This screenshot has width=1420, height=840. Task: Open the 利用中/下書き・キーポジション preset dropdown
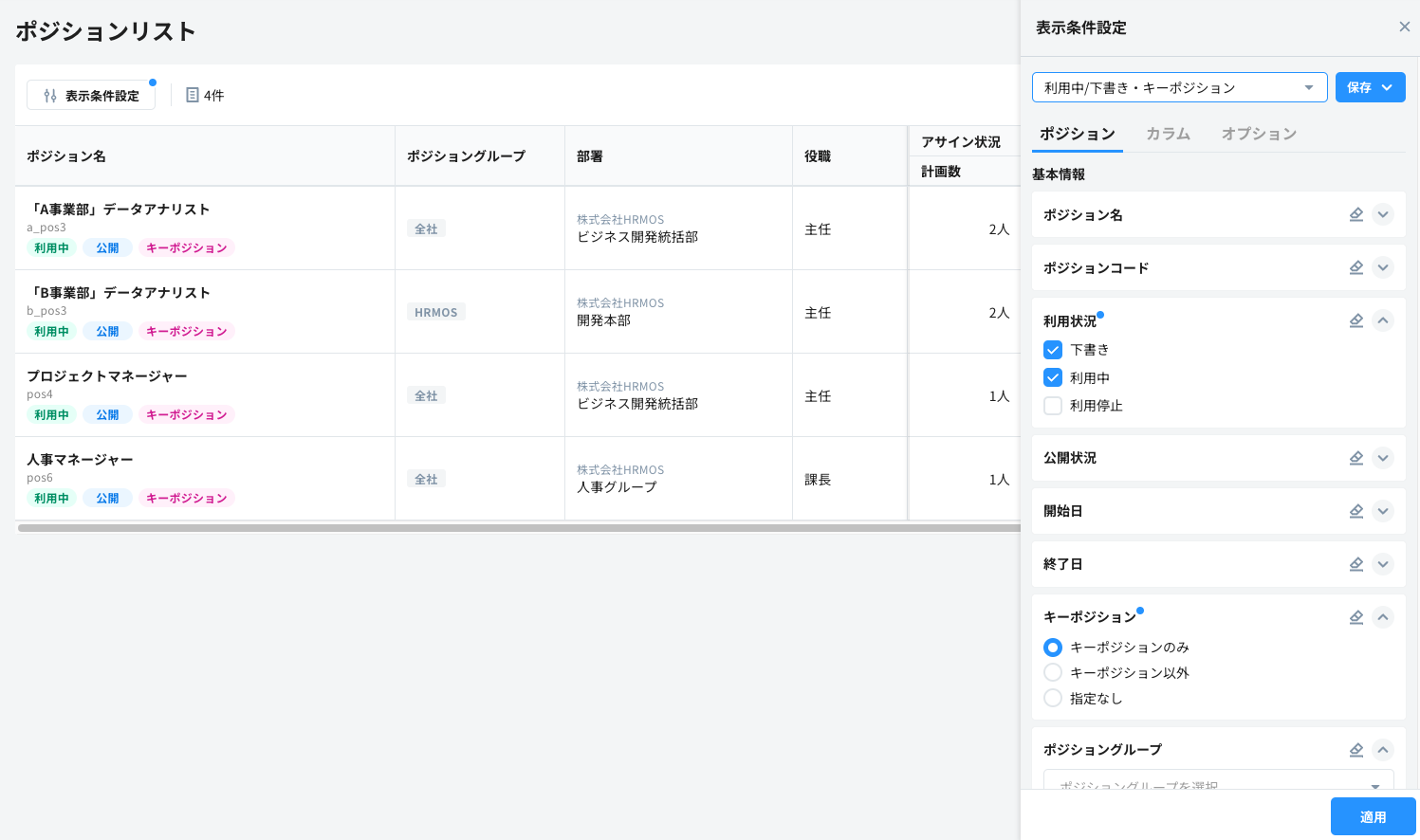pyautogui.click(x=1179, y=86)
